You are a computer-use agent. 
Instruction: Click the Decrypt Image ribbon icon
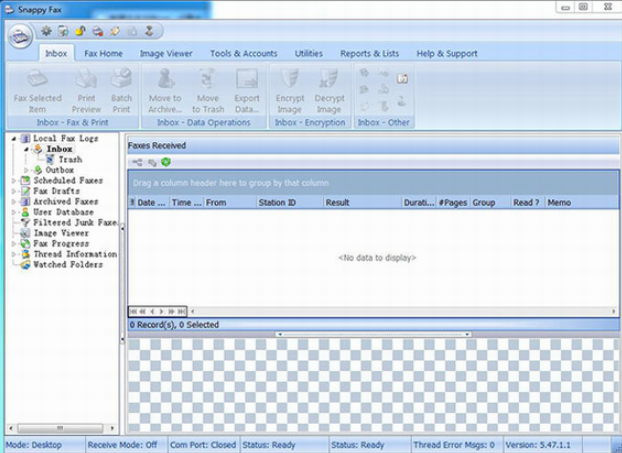[327, 79]
